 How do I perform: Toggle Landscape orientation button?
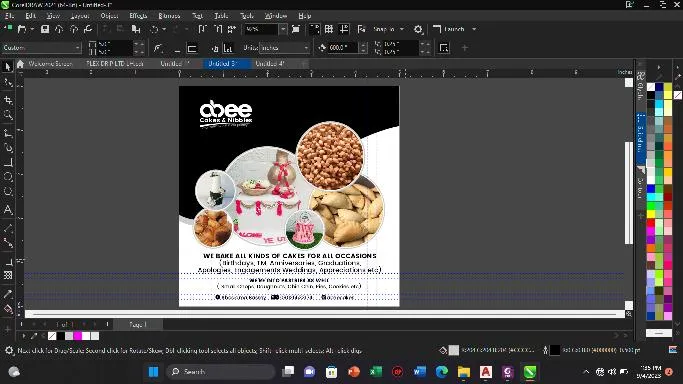click(x=192, y=48)
